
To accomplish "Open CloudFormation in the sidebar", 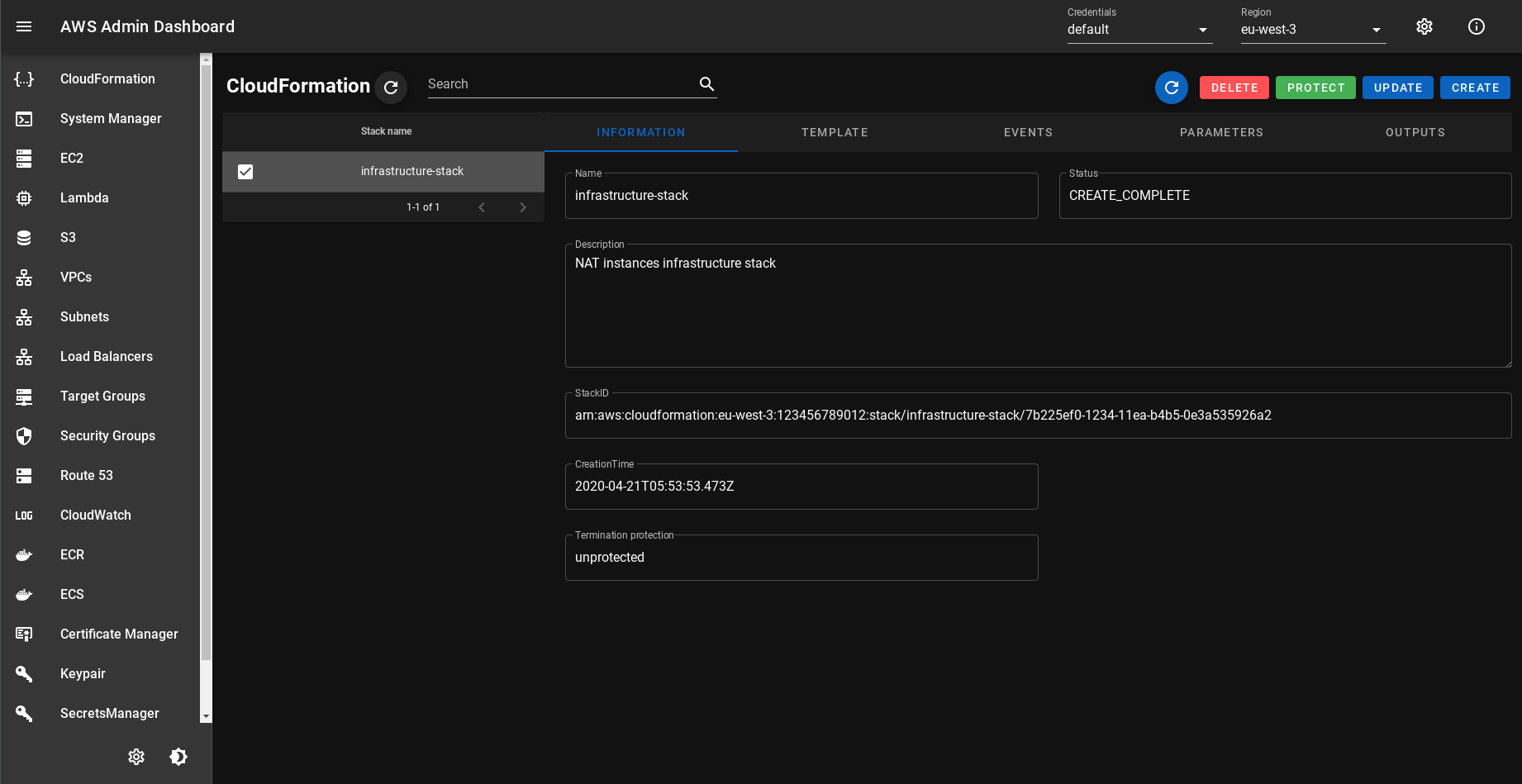I will click(x=100, y=79).
